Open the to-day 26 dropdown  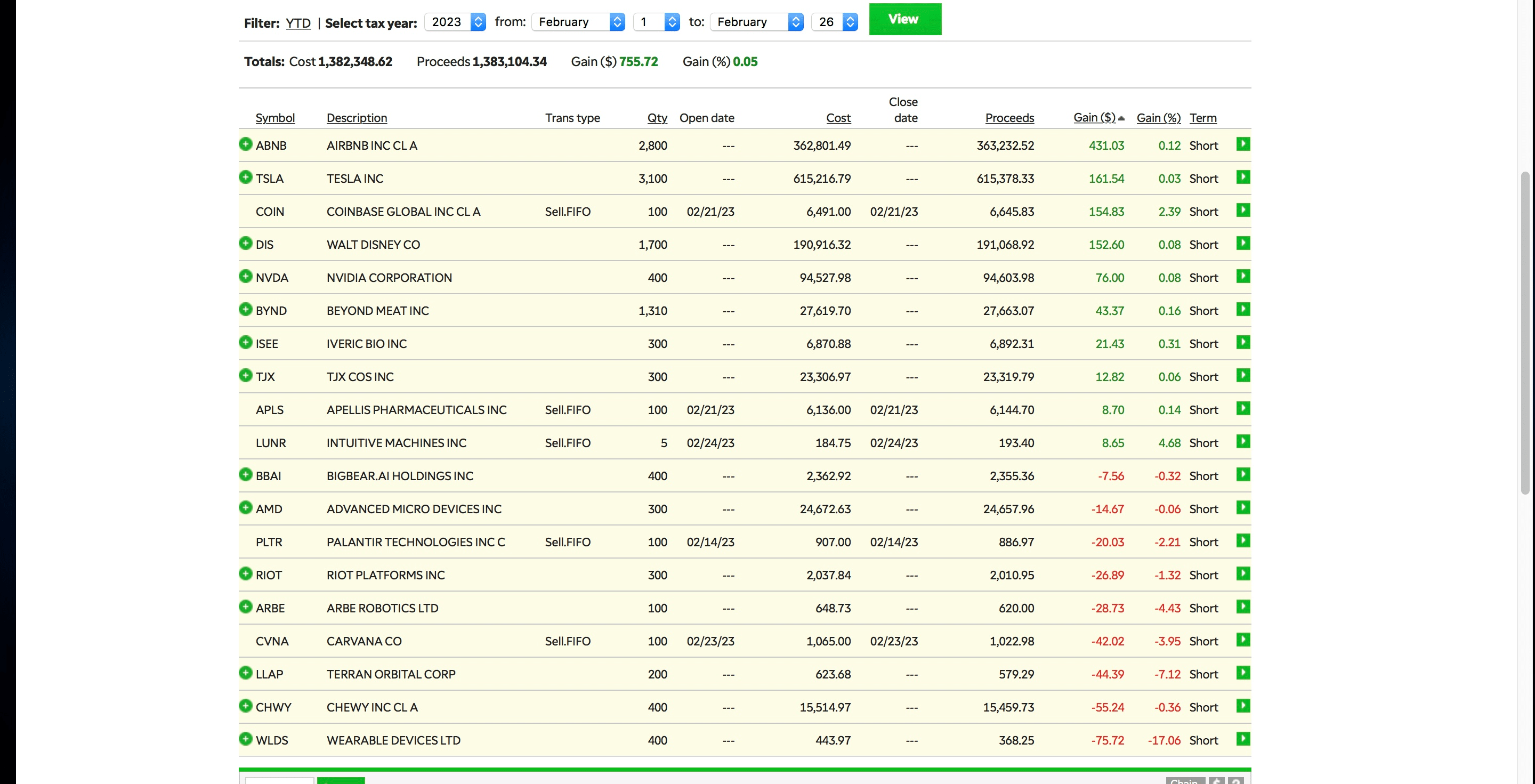834,22
